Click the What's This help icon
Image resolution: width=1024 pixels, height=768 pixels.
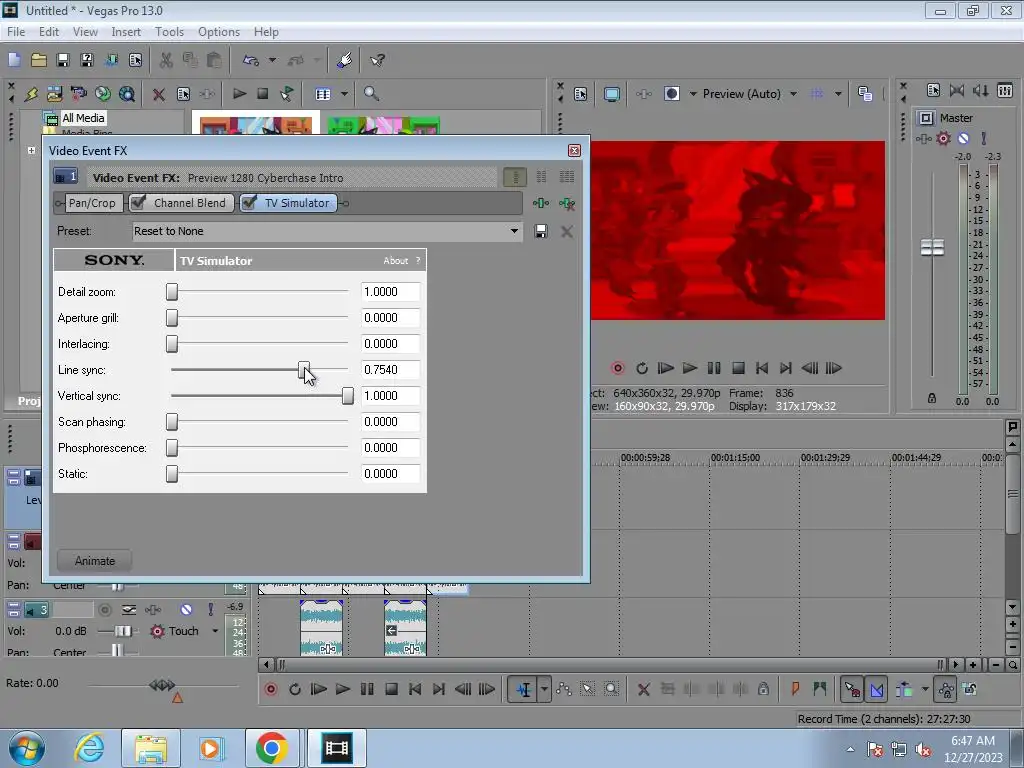[x=377, y=60]
